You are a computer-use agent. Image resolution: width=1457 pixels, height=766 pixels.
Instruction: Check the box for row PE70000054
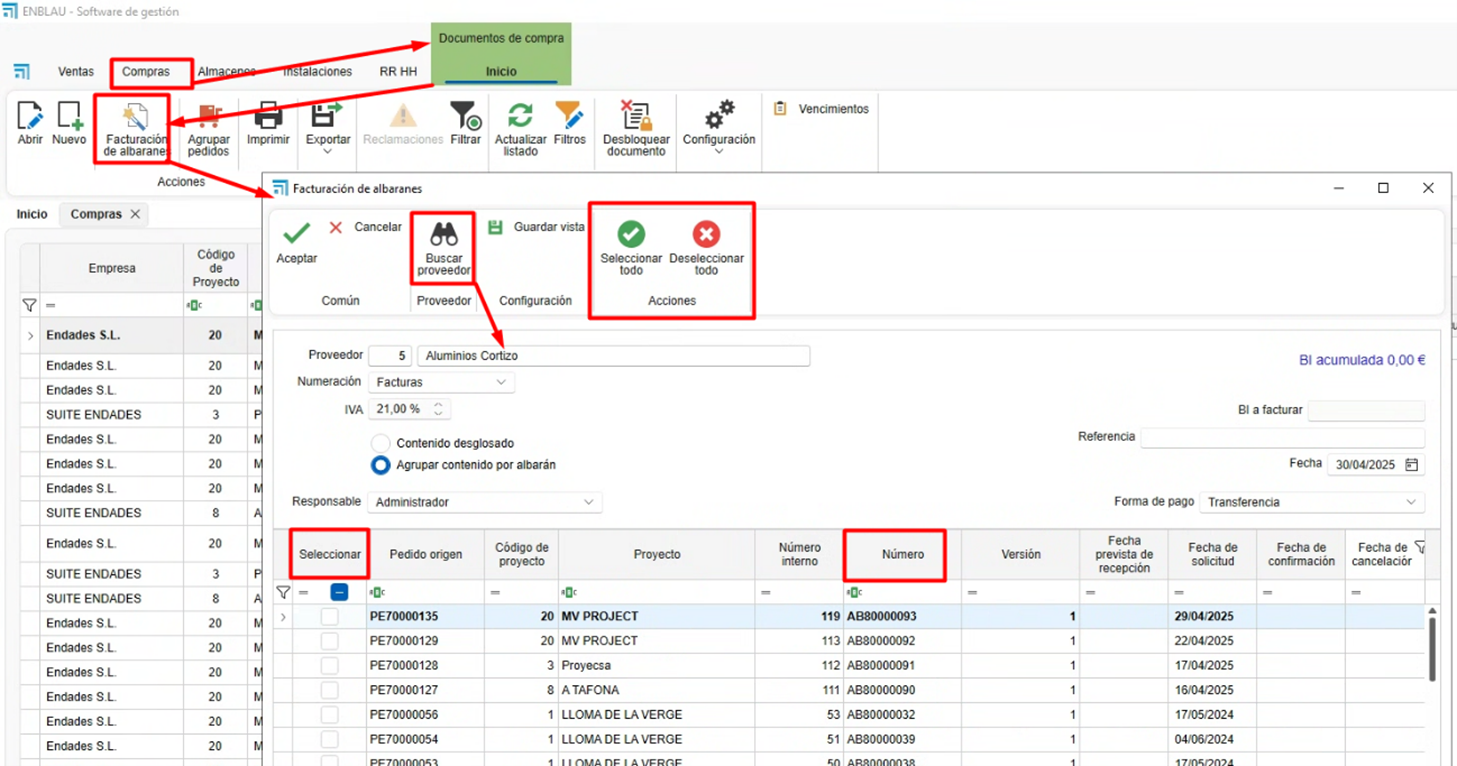click(x=329, y=739)
